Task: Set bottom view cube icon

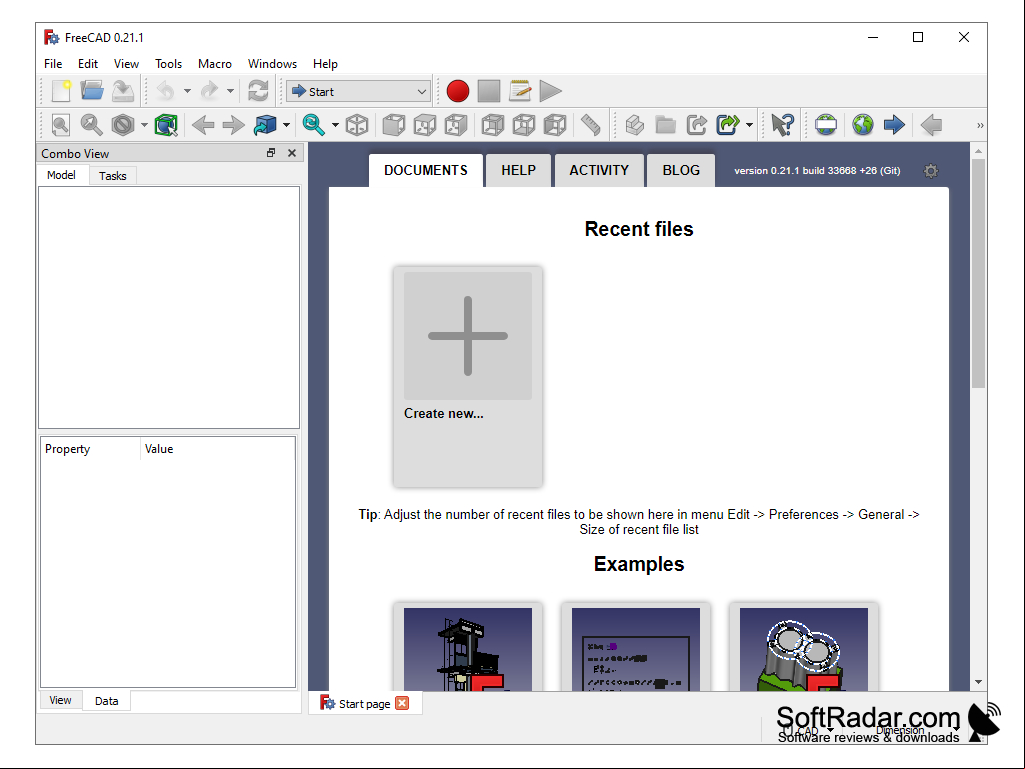Action: [x=524, y=125]
